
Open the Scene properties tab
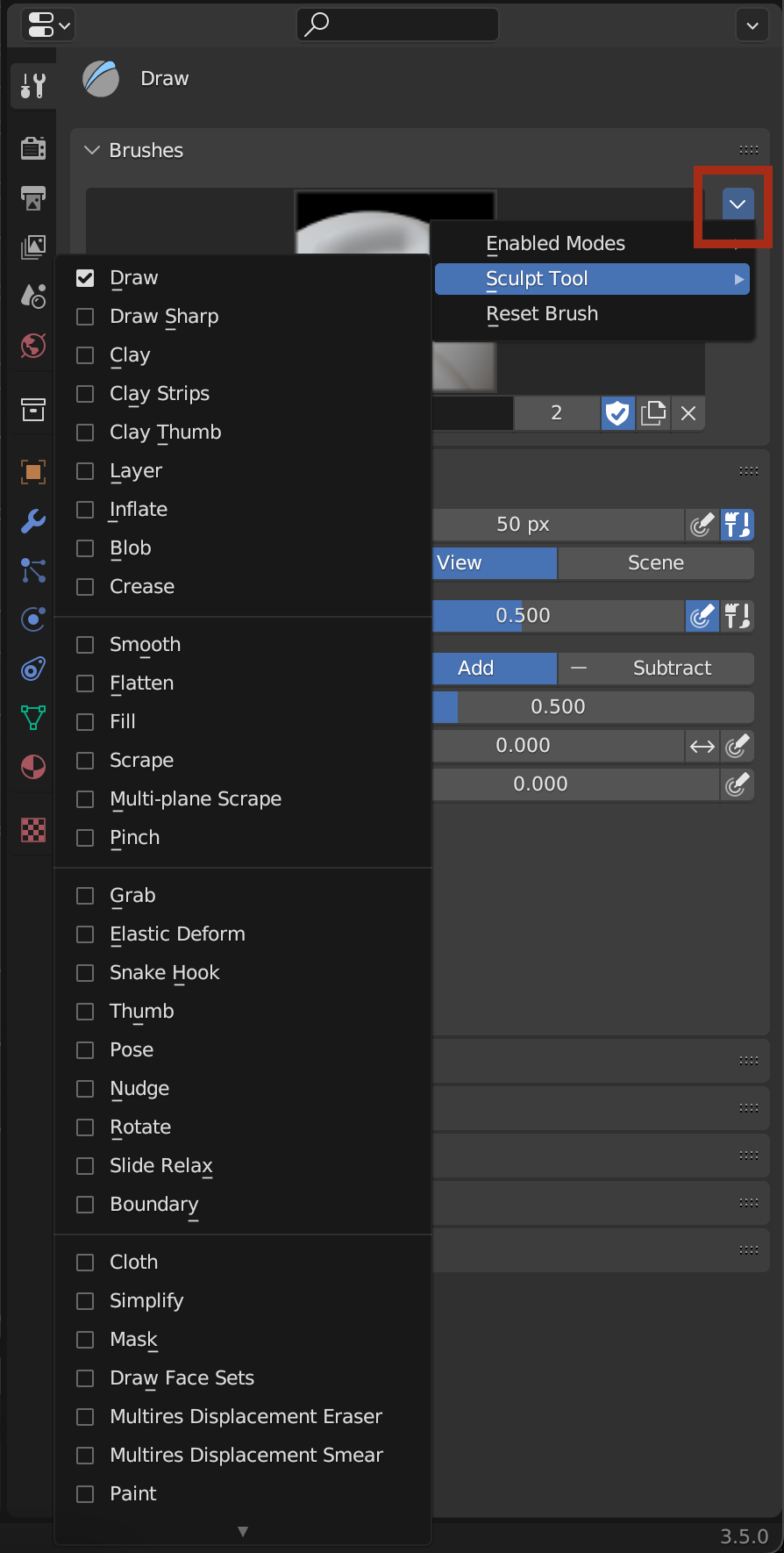33,296
